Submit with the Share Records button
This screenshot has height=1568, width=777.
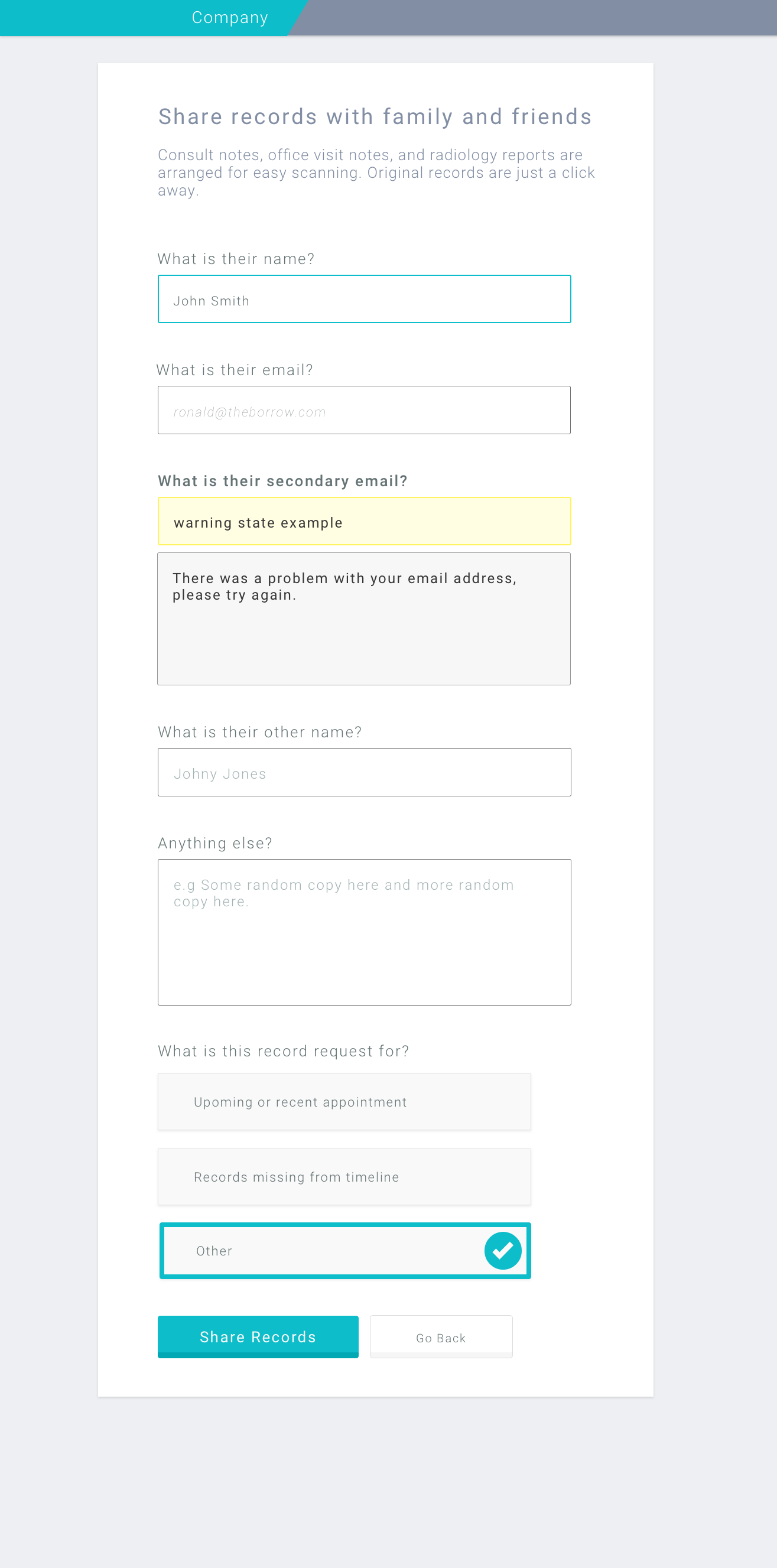(x=258, y=1336)
